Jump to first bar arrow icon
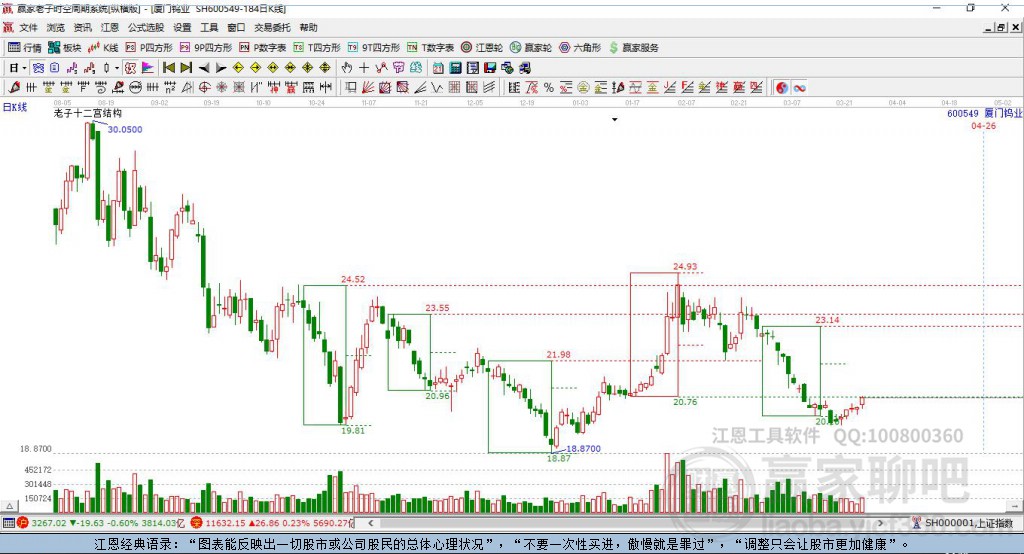The height and width of the screenshot is (554, 1024). tap(168, 68)
